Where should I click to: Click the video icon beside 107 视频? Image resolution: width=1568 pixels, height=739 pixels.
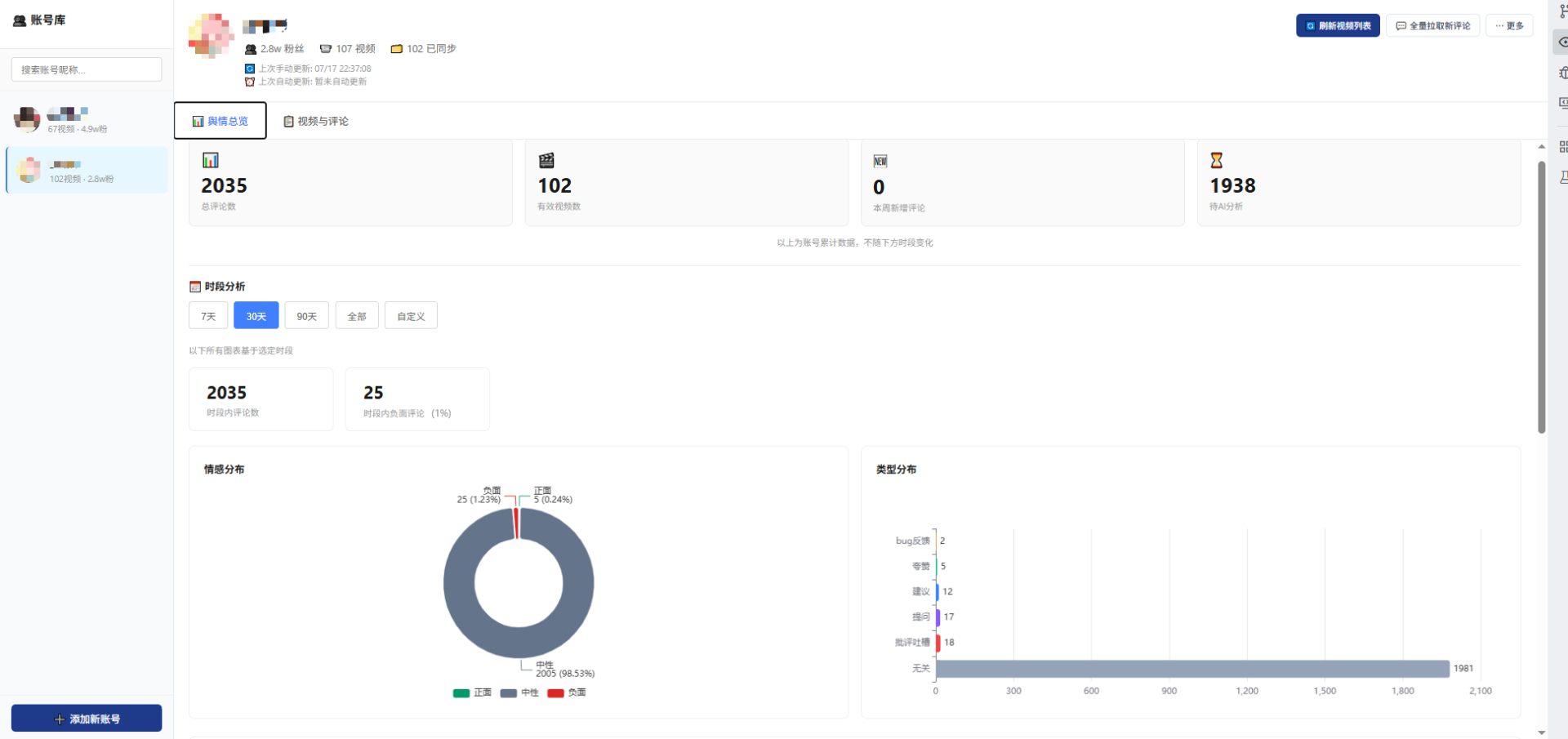point(325,49)
